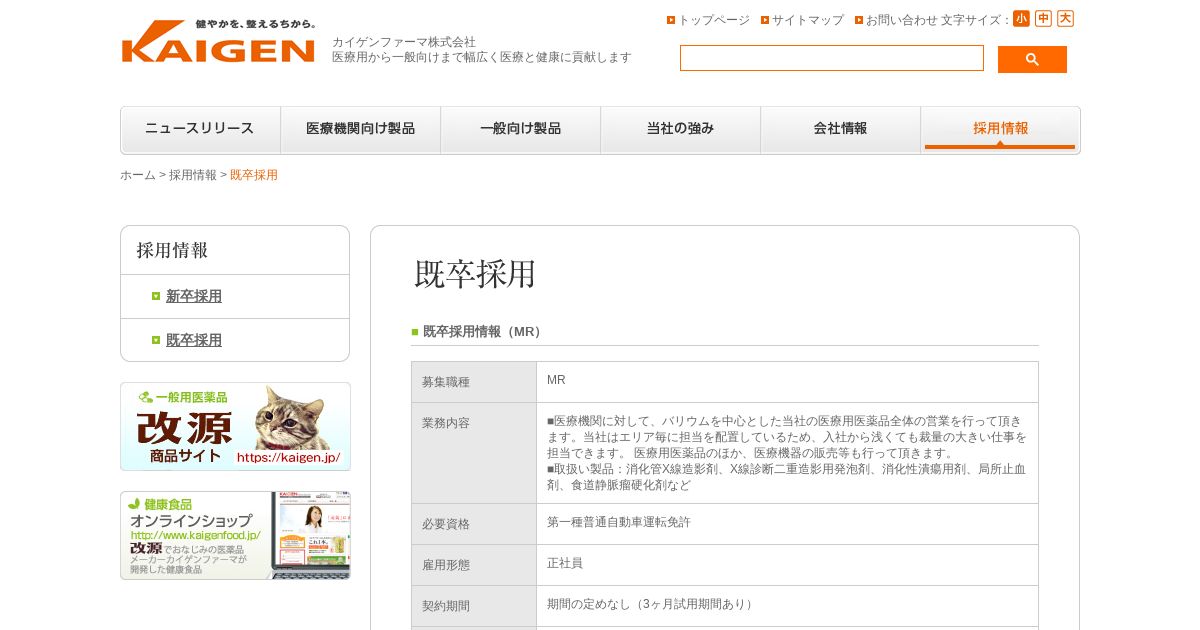The width and height of the screenshot is (1200, 630).
Task: Click the 期間の定めなし（3ヶ月試用期間あり） cell
Action: point(787,606)
